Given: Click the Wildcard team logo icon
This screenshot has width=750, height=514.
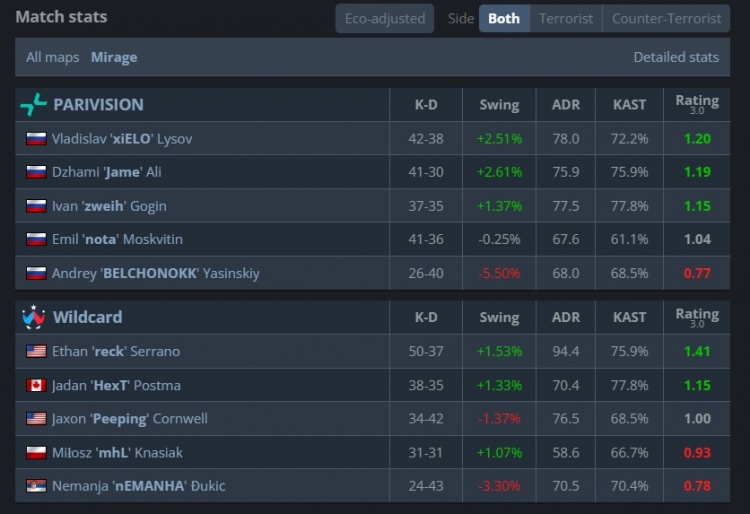Looking at the screenshot, I should click(33, 317).
